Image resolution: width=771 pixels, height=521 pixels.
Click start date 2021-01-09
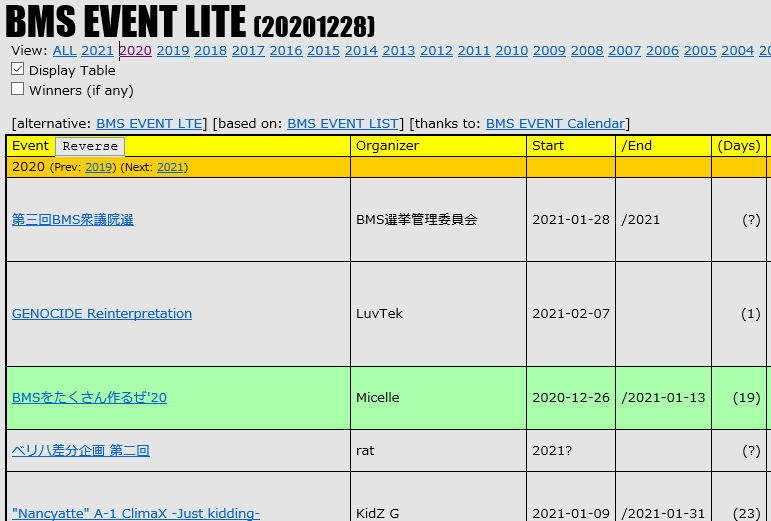pyautogui.click(x=571, y=514)
